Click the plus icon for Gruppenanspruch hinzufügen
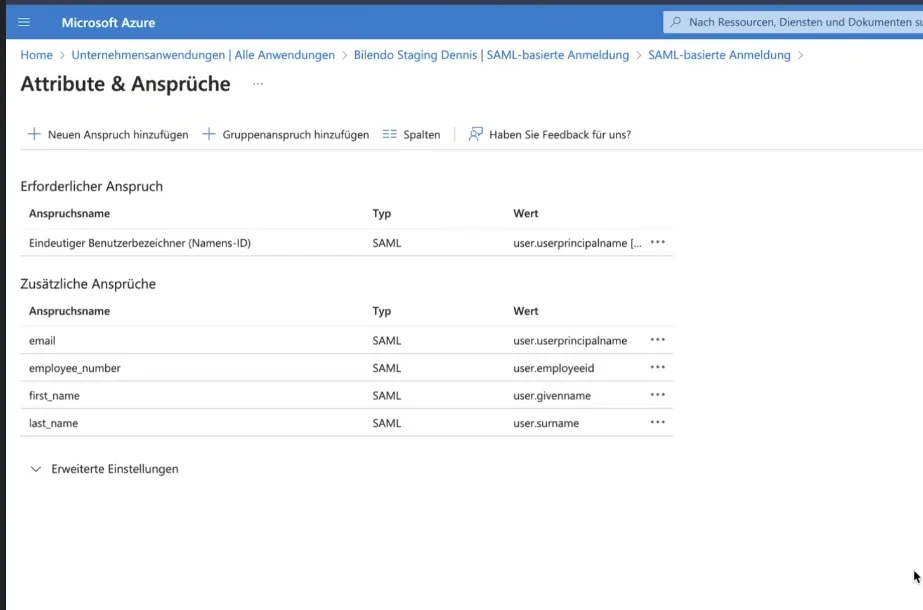923x610 pixels. coord(209,134)
